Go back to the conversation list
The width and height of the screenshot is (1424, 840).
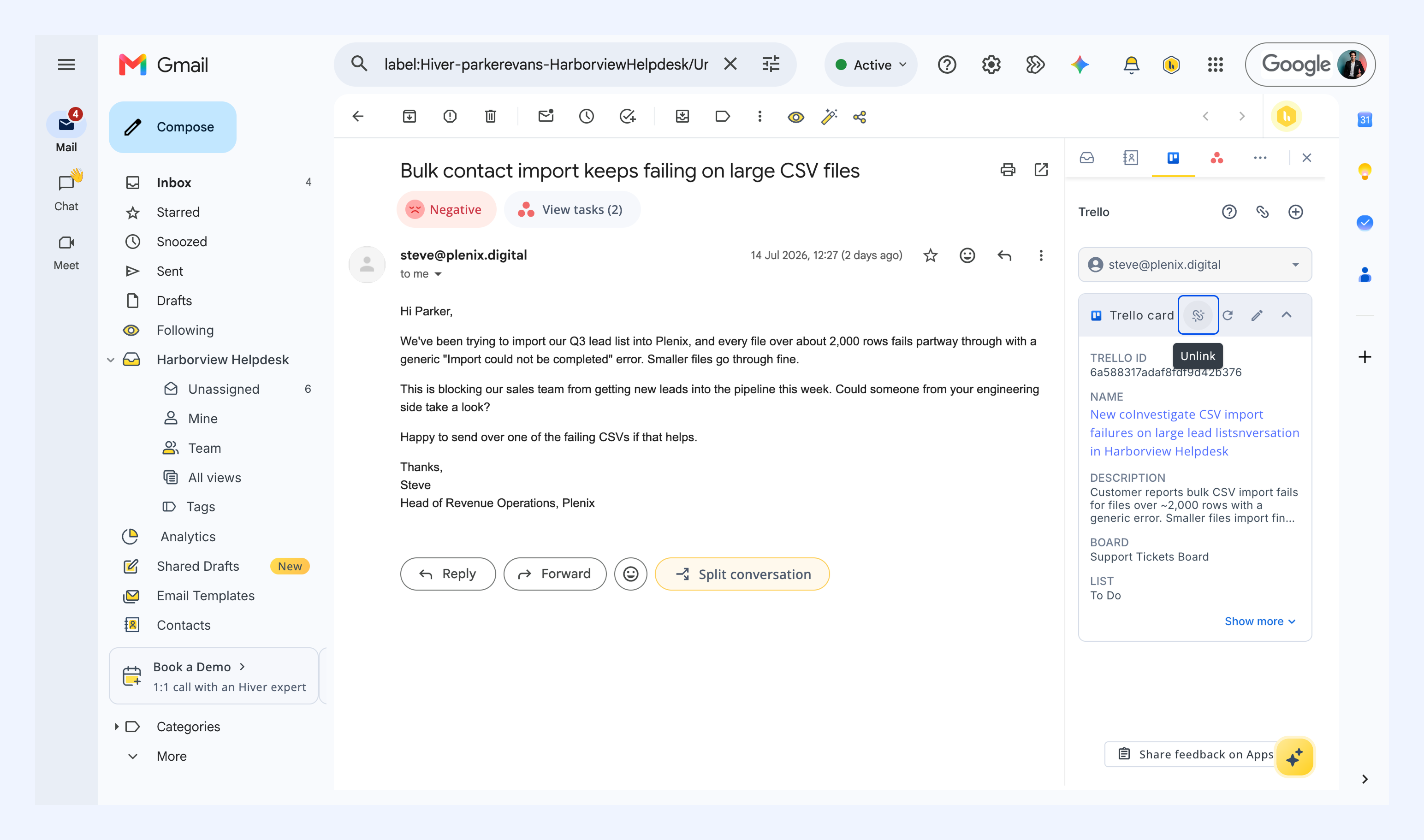(358, 117)
